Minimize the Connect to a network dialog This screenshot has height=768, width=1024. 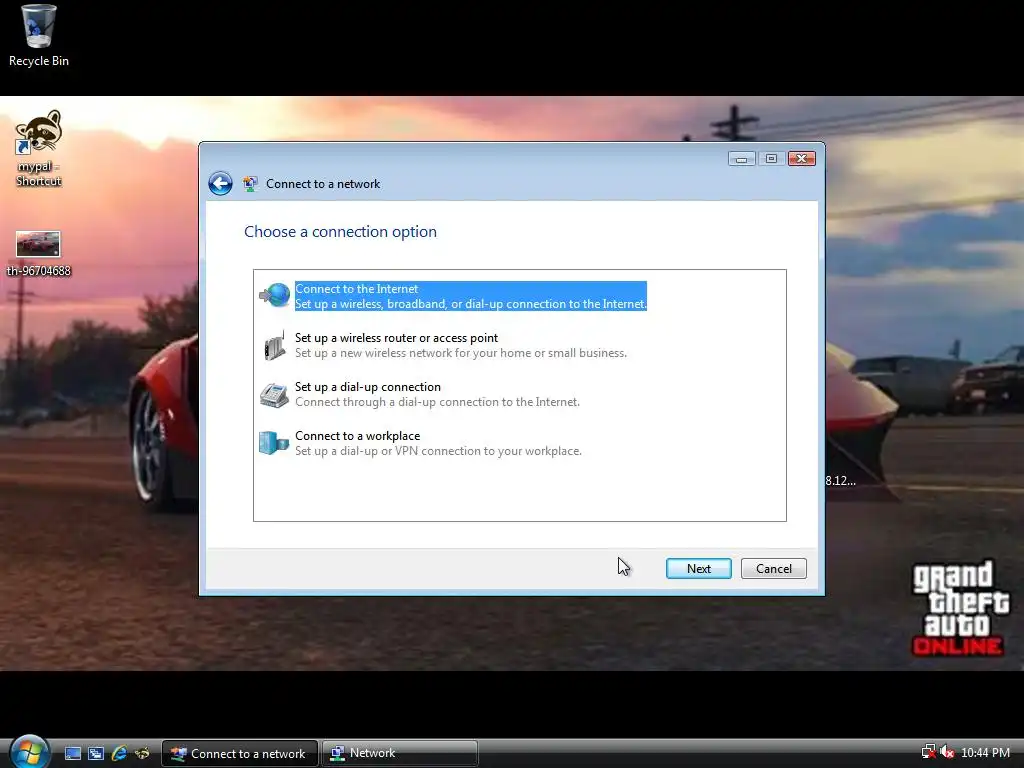pyautogui.click(x=741, y=159)
